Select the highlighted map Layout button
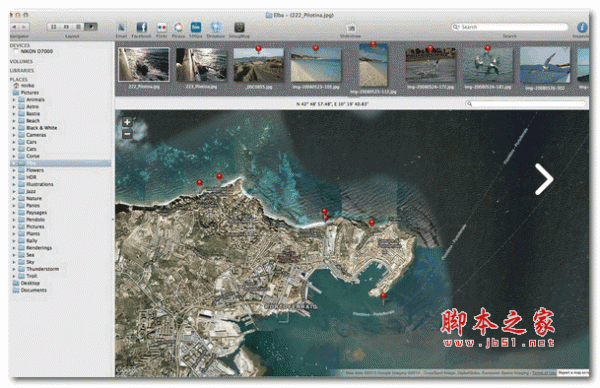600x388 pixels. [x=91, y=27]
